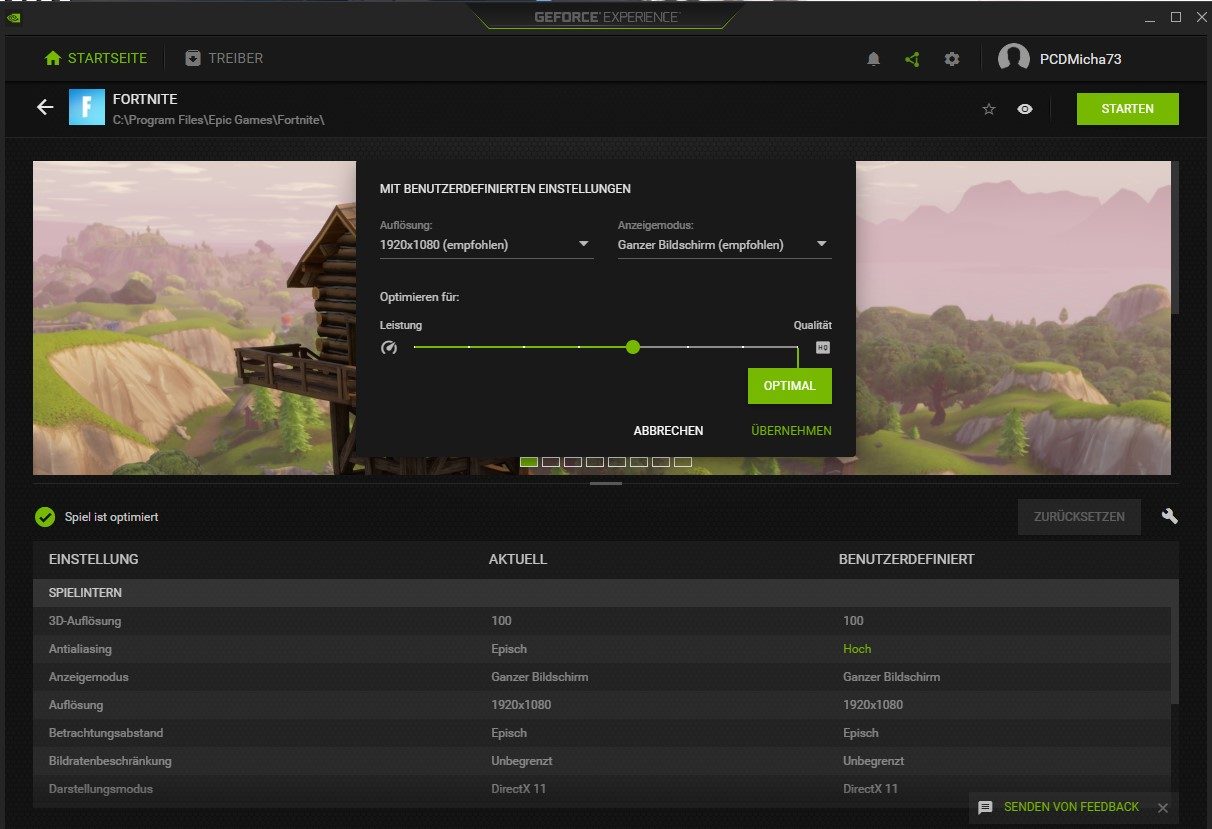Open the notifications bell
1212x829 pixels.
(873, 59)
